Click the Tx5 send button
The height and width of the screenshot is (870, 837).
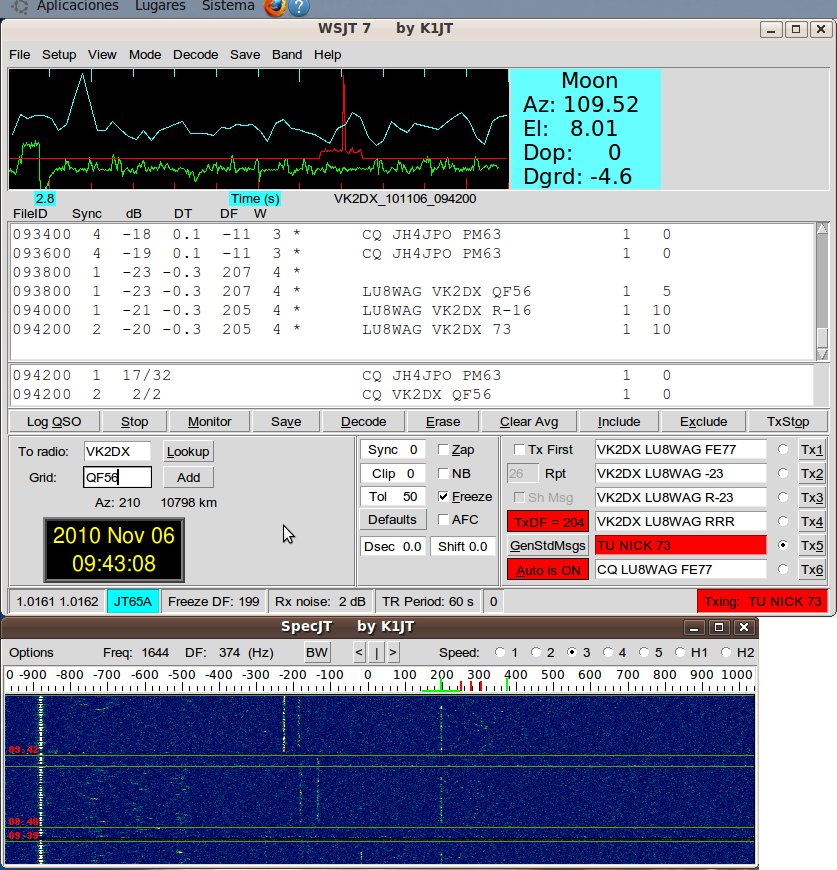(x=811, y=546)
